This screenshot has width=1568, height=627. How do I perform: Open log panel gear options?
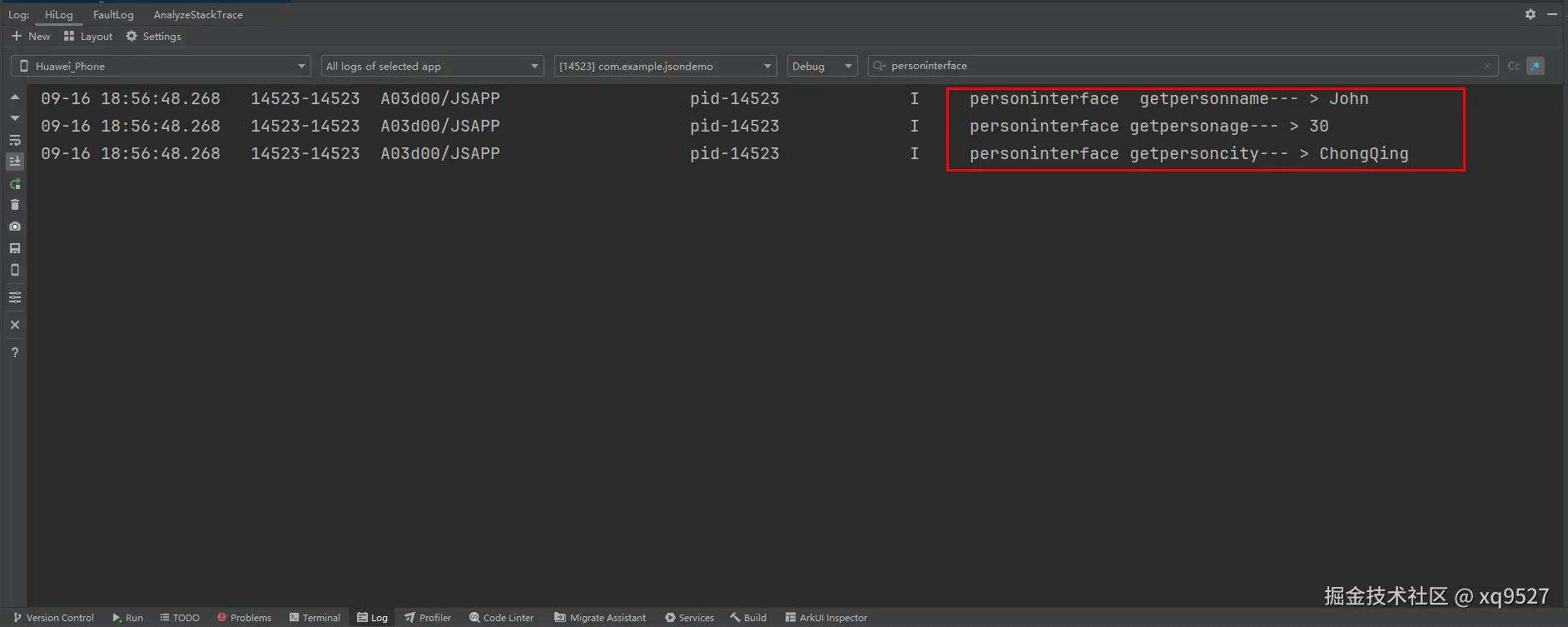[1531, 14]
